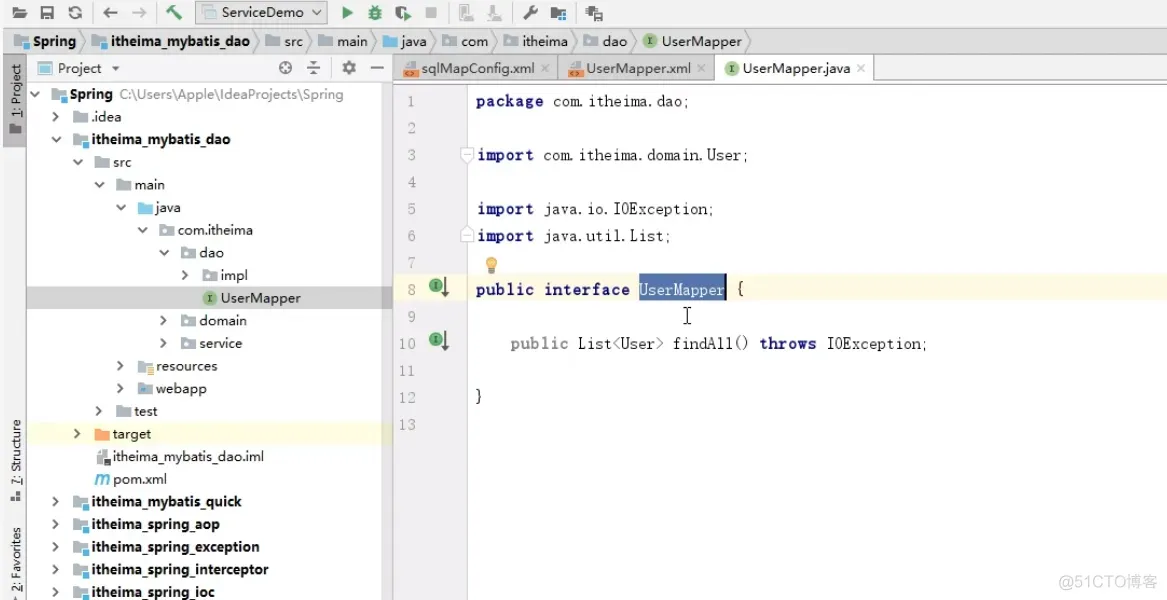Click the com breadcrumb in navigation bar
The width and height of the screenshot is (1167, 600).
(465, 41)
